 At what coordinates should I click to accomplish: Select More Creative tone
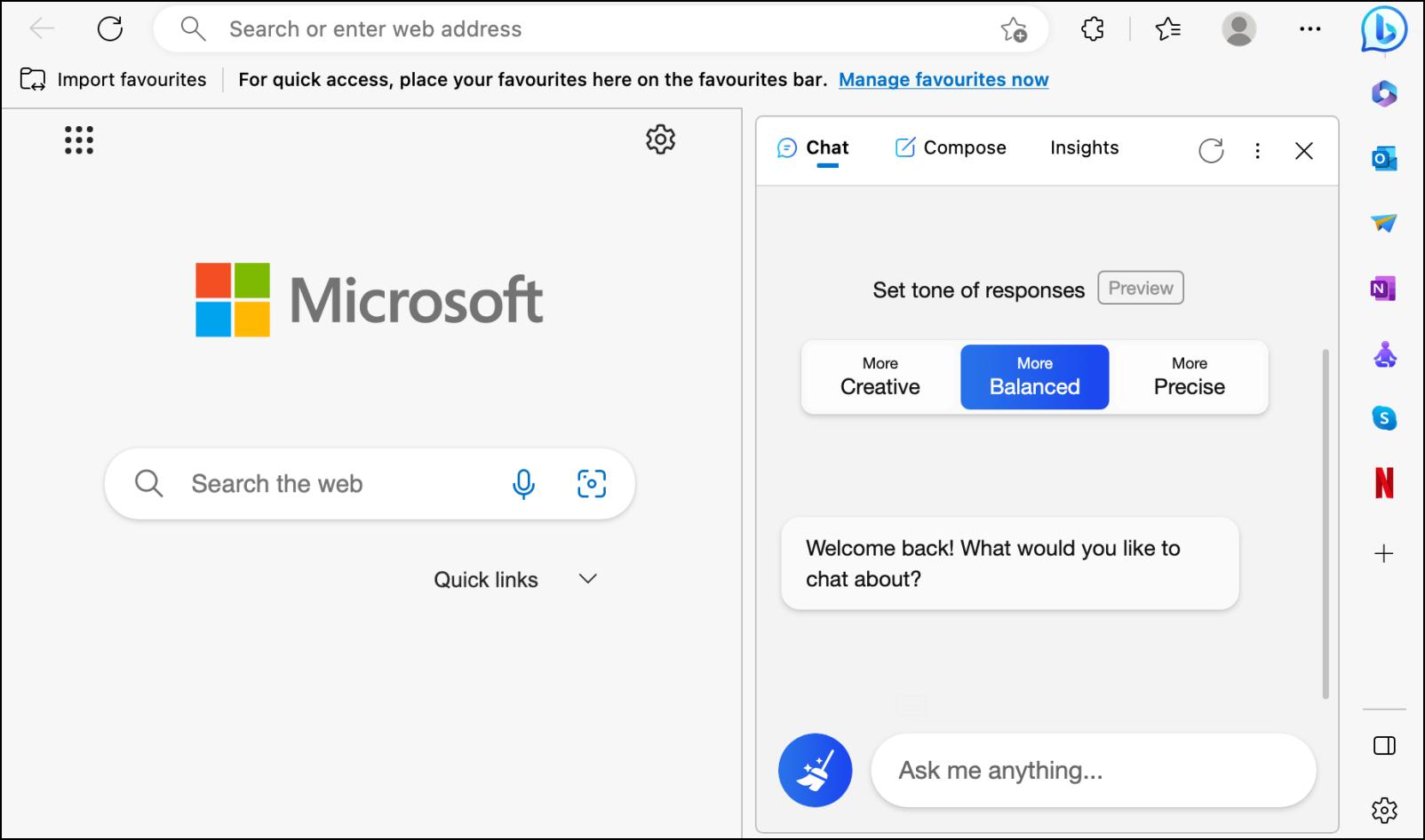[x=880, y=376]
